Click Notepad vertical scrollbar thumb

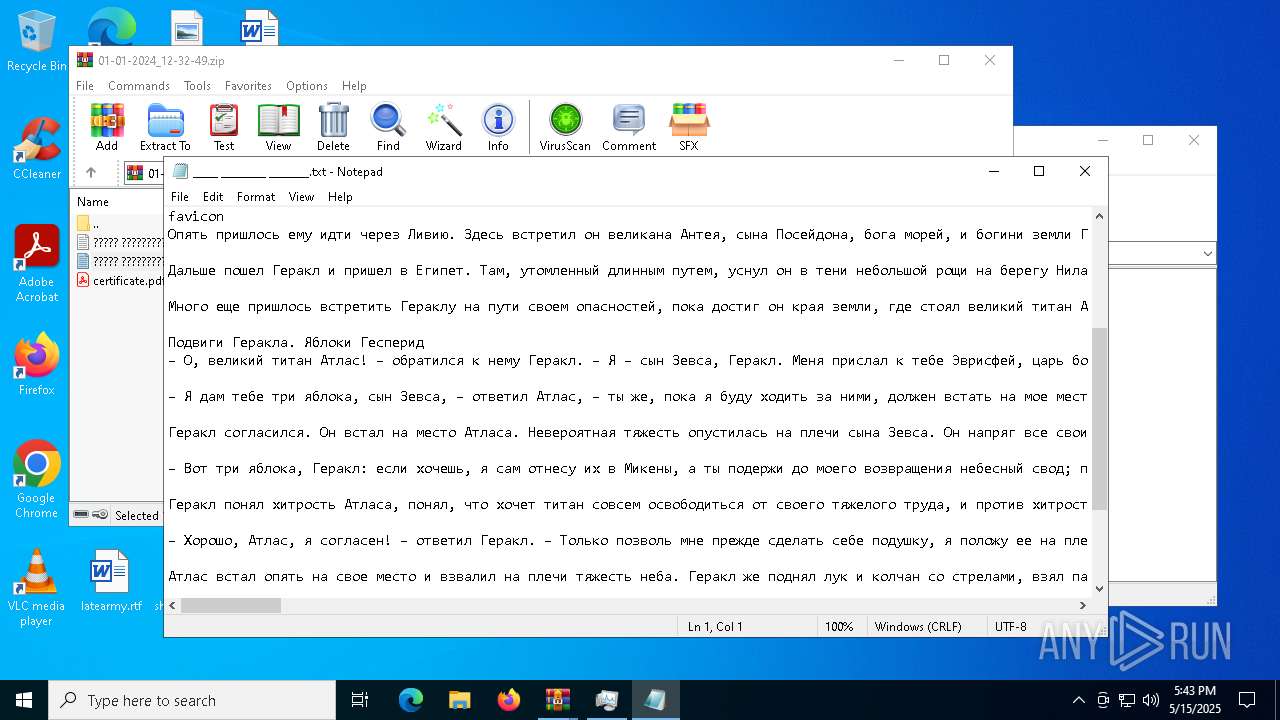click(x=1099, y=418)
